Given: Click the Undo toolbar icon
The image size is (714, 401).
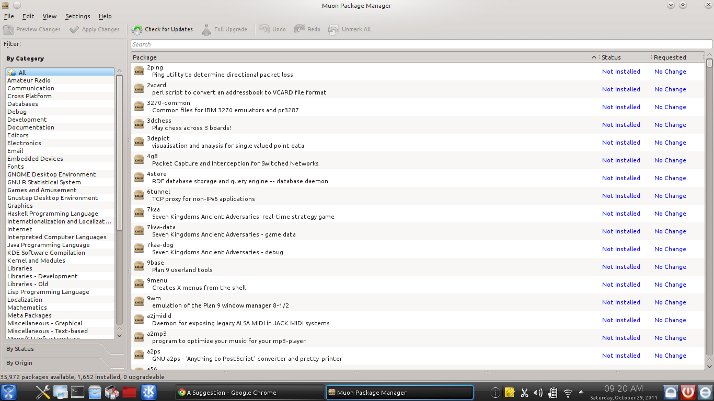Looking at the screenshot, I should [265, 30].
